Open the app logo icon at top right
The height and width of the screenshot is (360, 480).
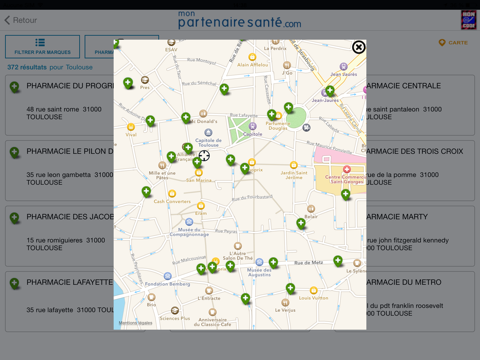[x=468, y=20]
